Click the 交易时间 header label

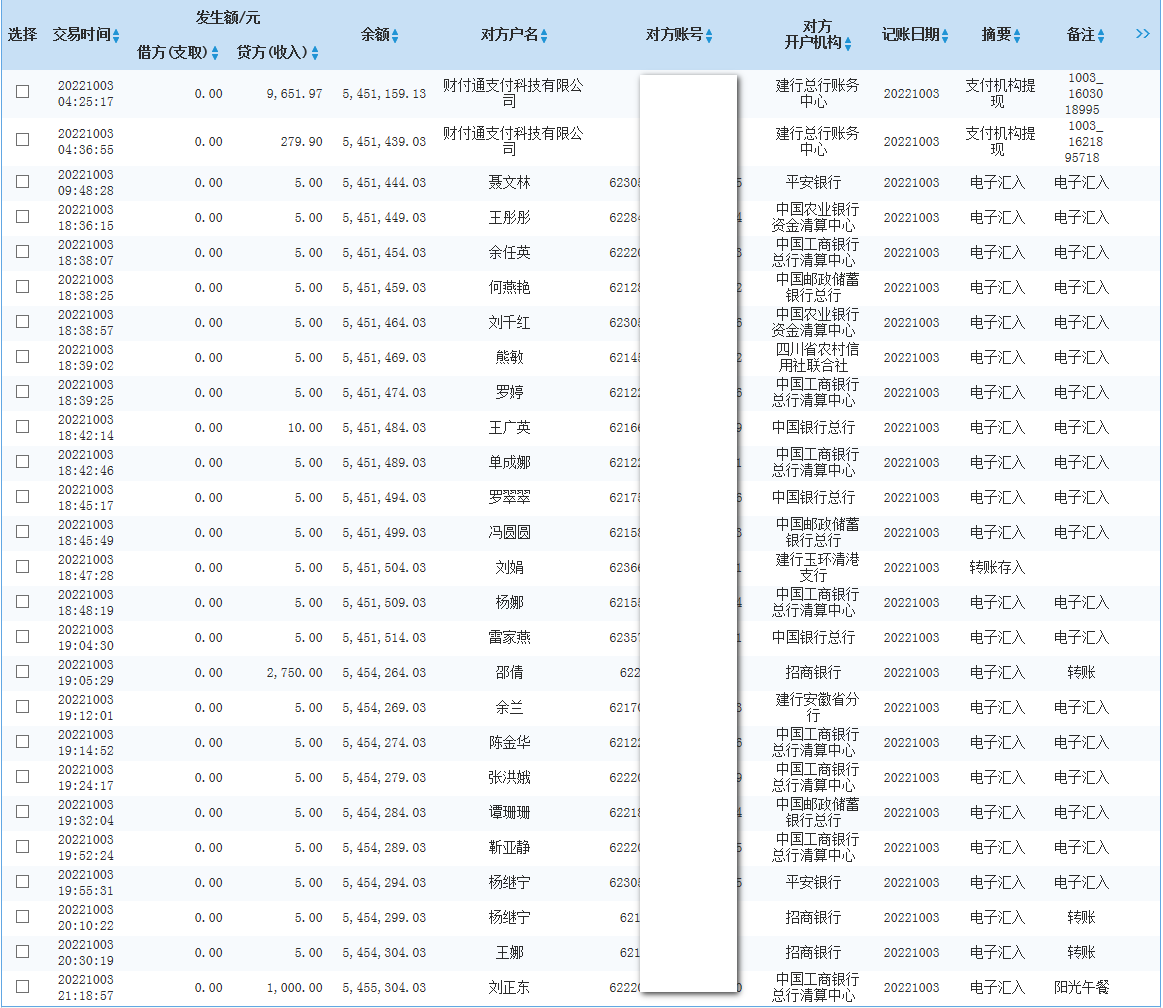[x=82, y=35]
